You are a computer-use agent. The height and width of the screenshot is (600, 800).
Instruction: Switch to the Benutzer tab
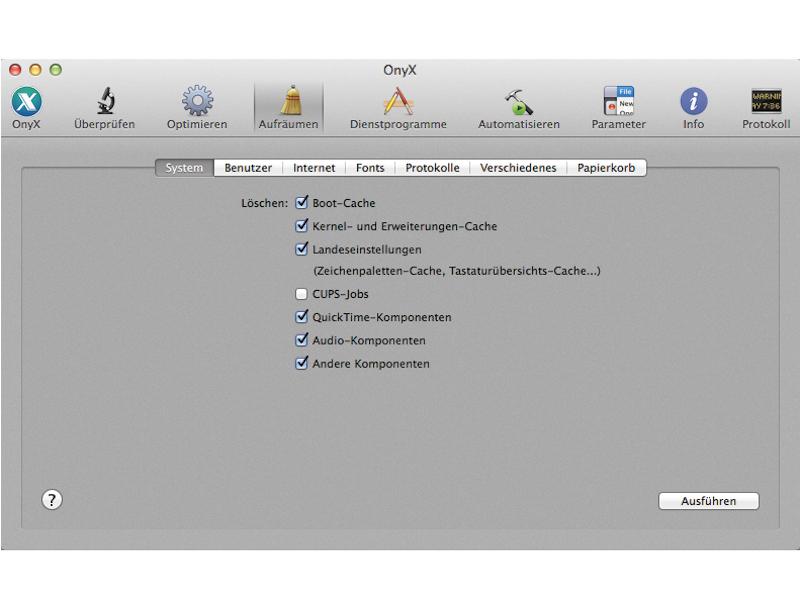click(x=248, y=168)
